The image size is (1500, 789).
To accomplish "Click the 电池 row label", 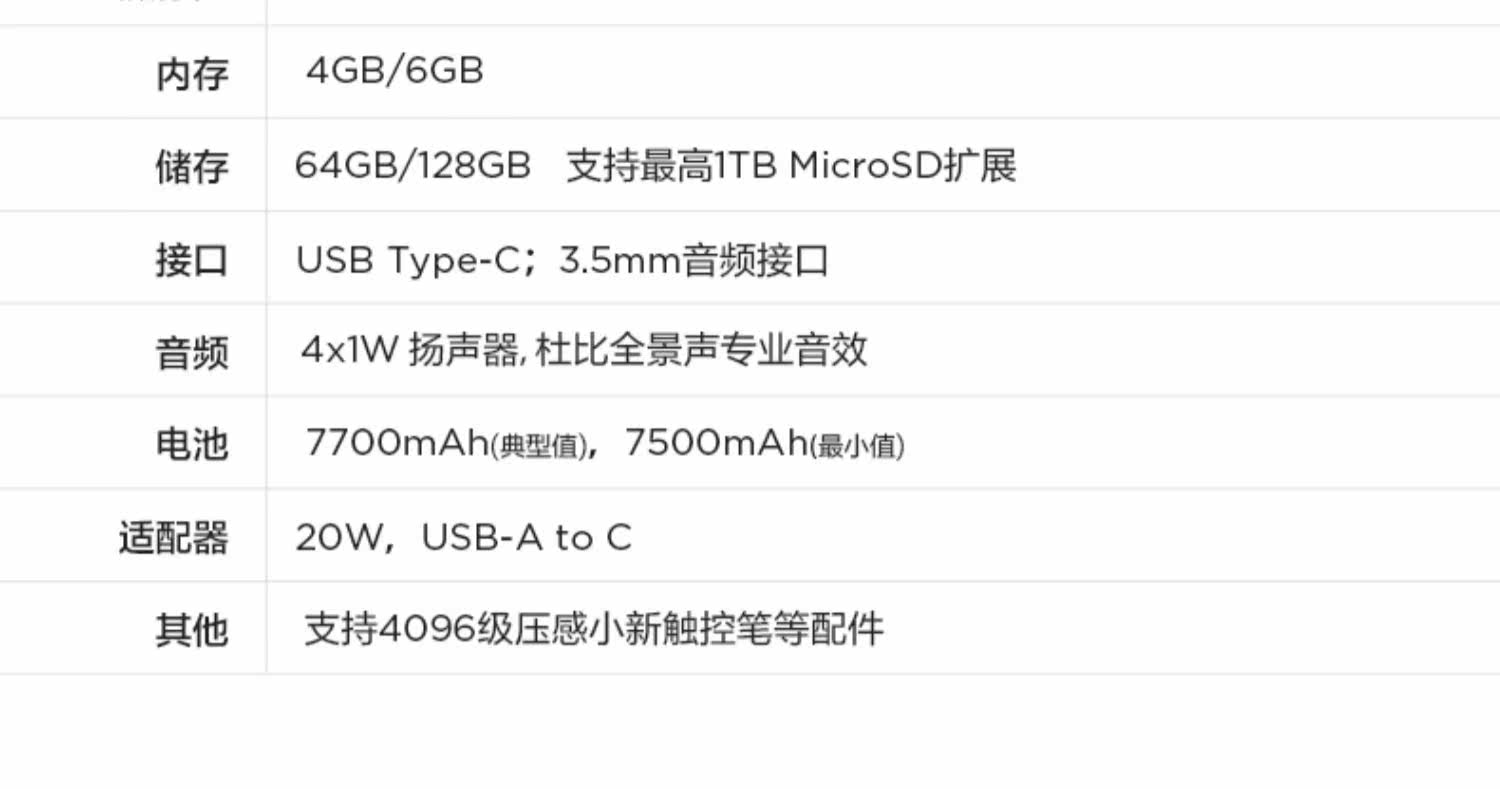I will [x=192, y=444].
